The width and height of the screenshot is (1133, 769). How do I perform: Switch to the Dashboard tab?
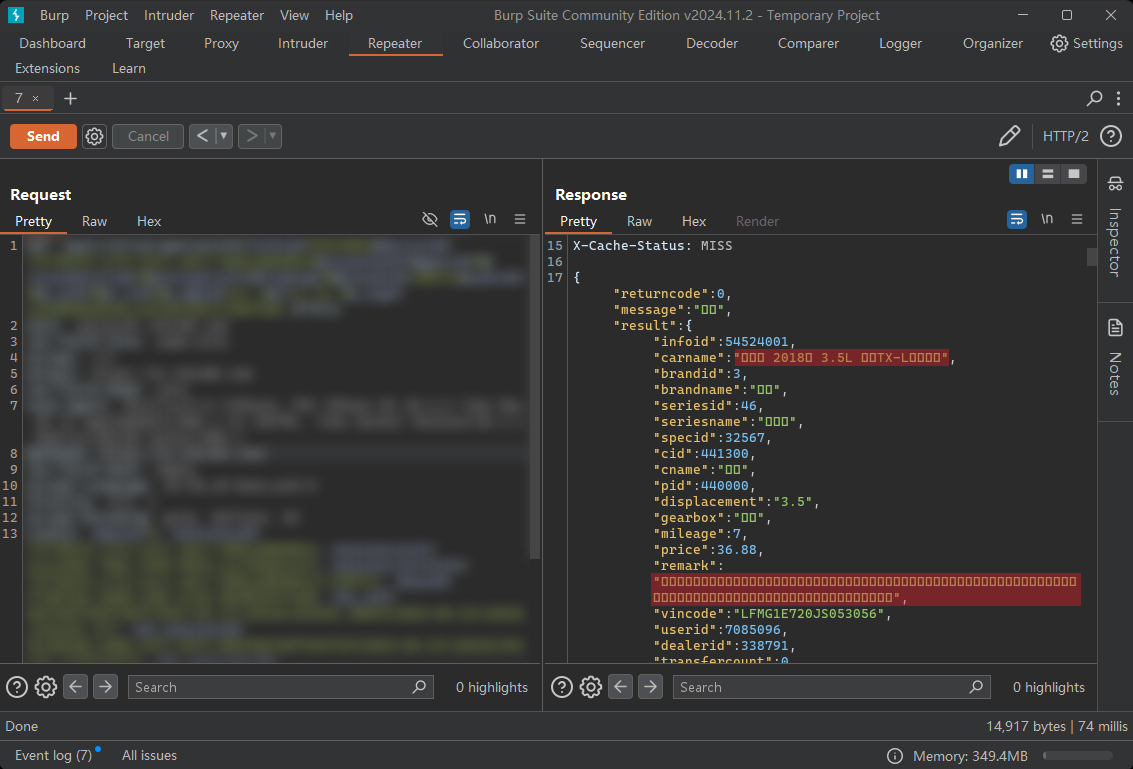(x=52, y=43)
